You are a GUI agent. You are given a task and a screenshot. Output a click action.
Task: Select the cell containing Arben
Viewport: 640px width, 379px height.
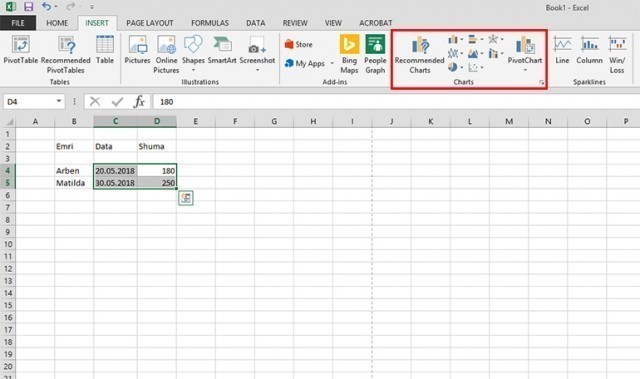[74, 171]
